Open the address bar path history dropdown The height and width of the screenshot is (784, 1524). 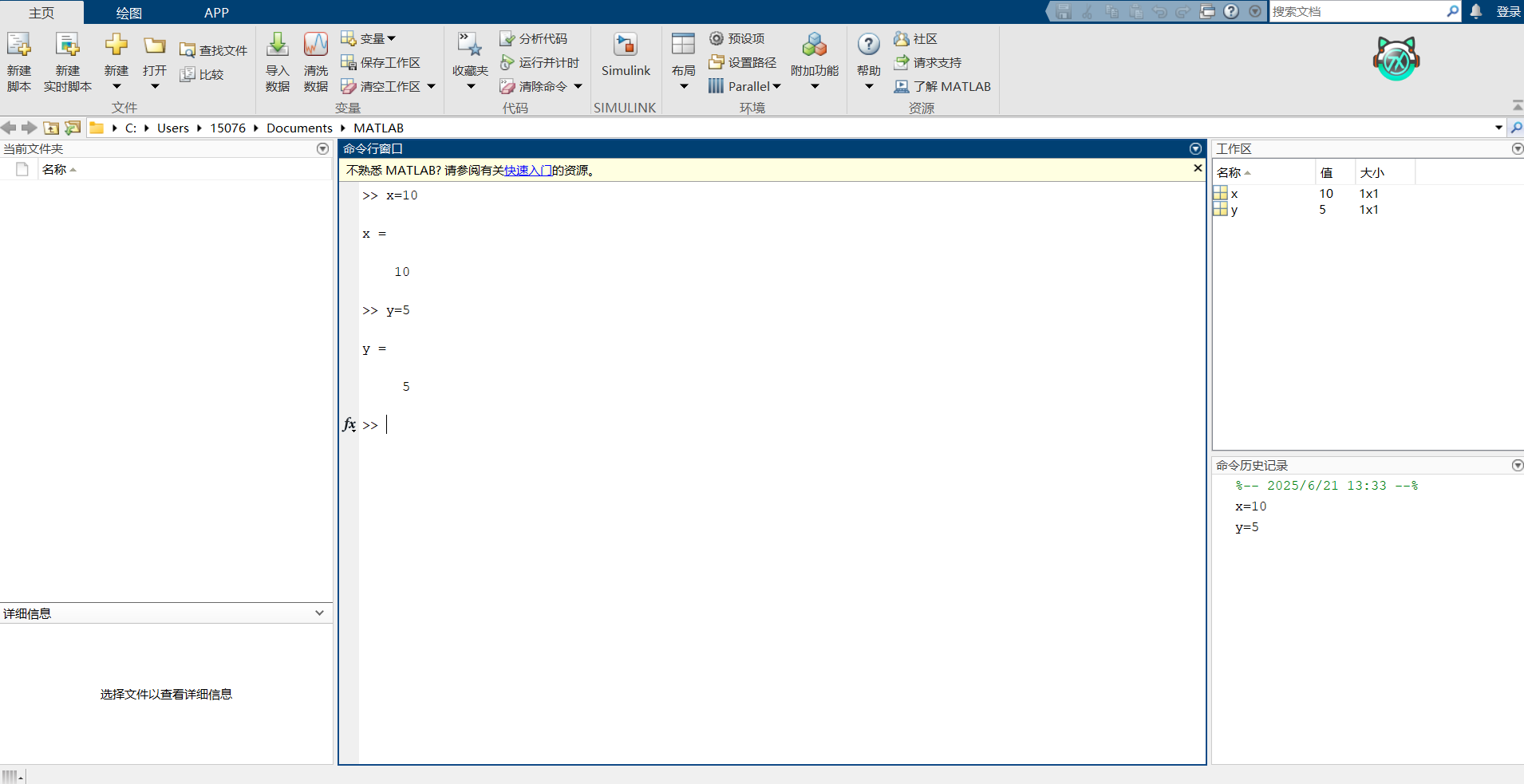click(x=1498, y=128)
